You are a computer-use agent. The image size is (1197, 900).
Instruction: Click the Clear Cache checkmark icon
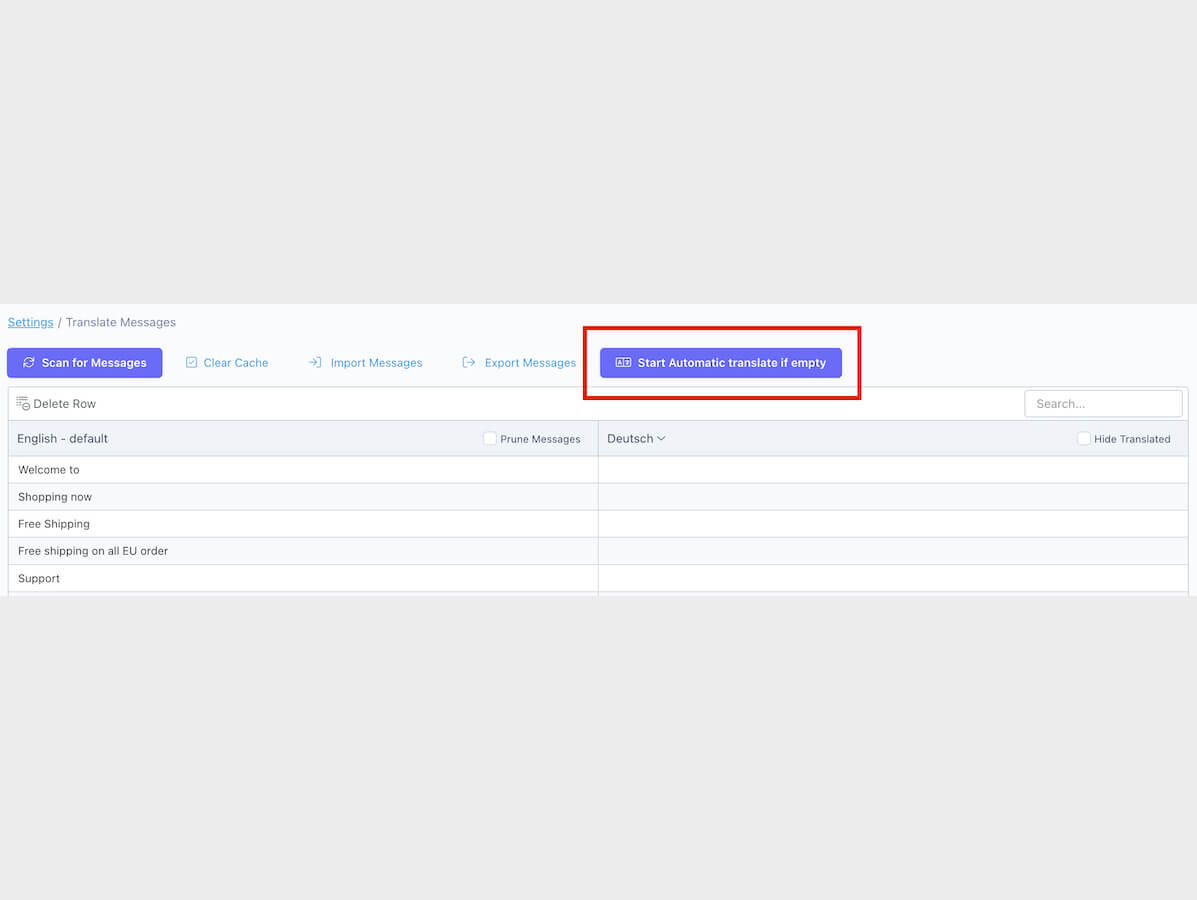[192, 363]
